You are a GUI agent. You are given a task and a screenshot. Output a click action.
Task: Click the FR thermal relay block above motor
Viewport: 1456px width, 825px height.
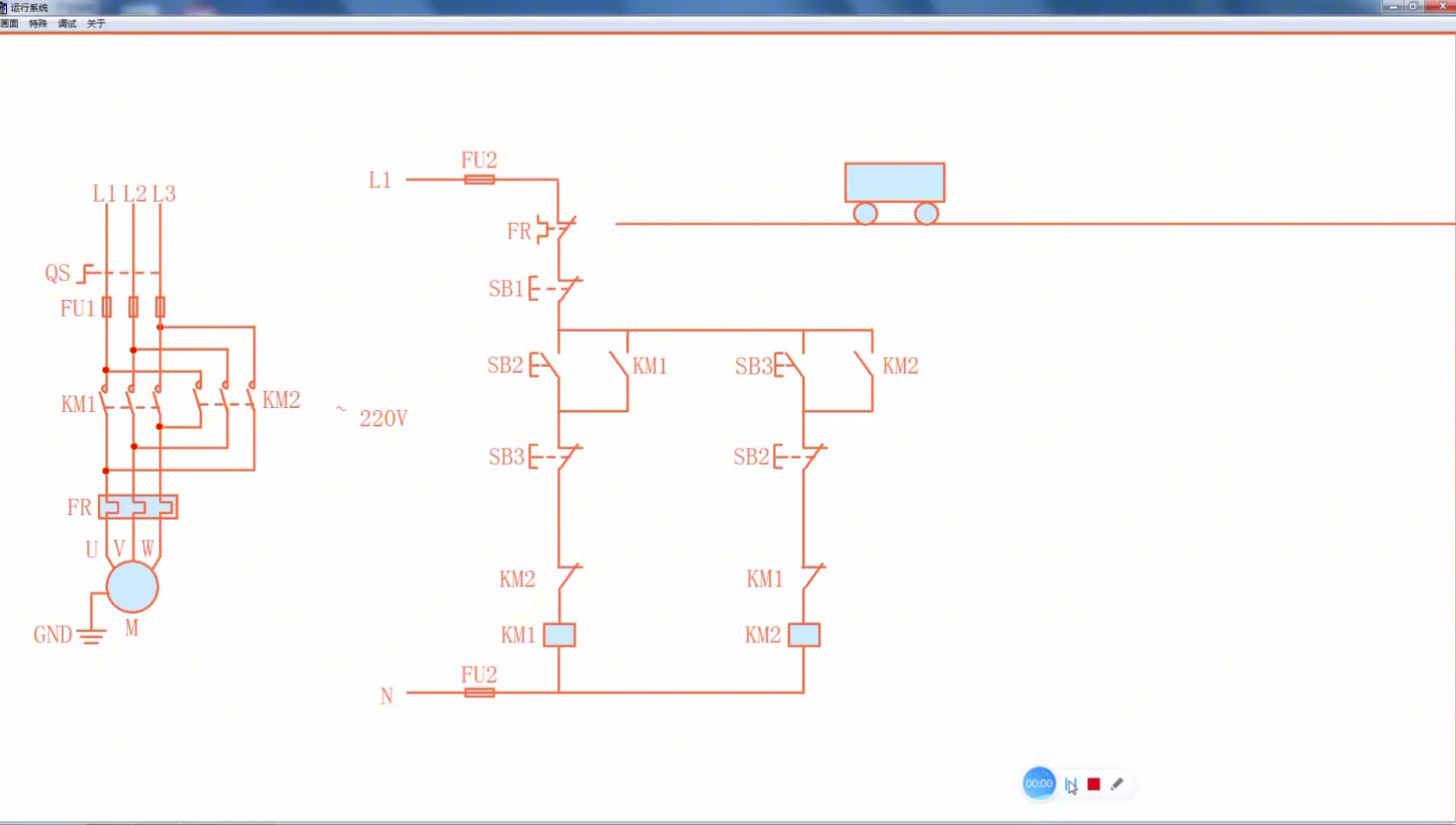point(138,506)
